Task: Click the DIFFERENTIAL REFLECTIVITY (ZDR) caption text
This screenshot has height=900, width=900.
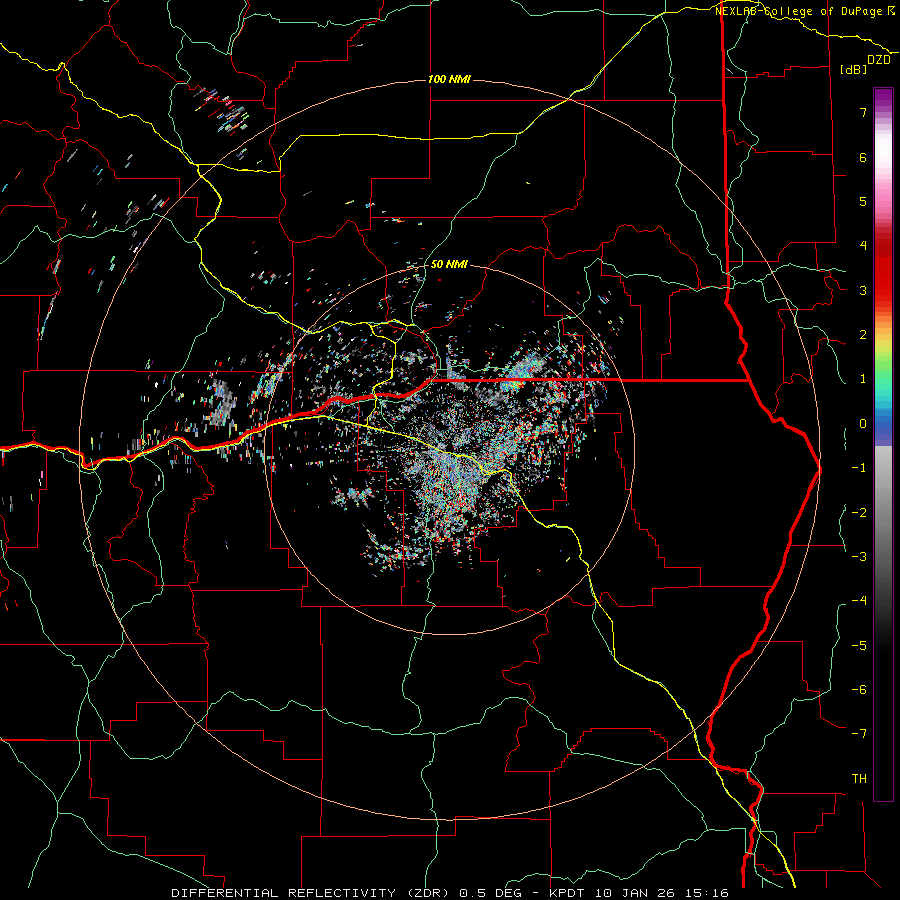Action: 312,893
